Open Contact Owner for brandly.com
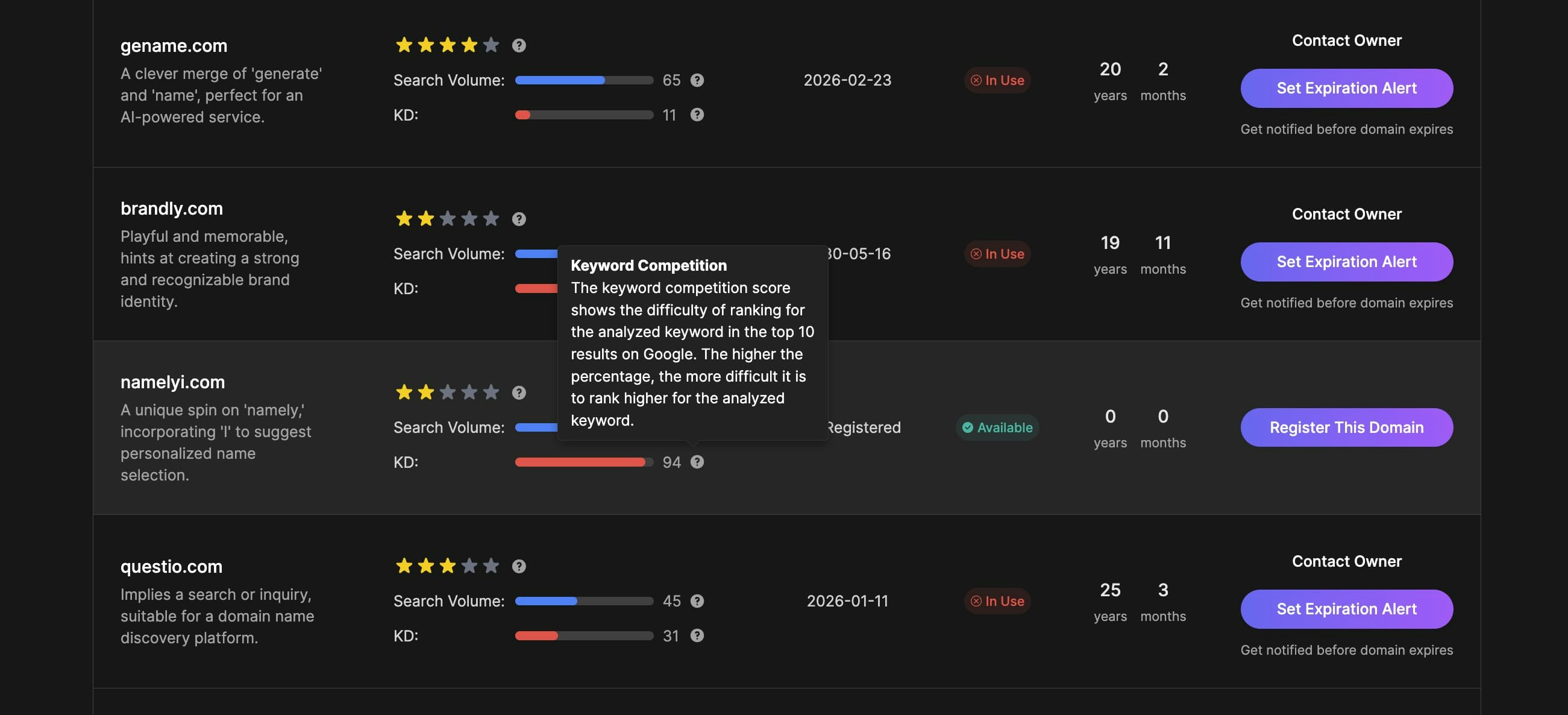The width and height of the screenshot is (1568, 715). point(1346,214)
